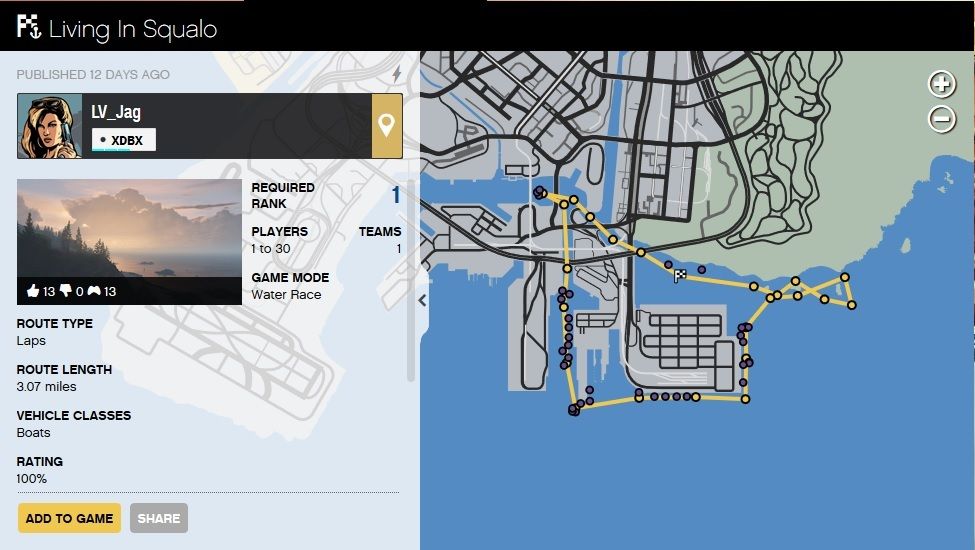Click the lightning bolt icon
975x550 pixels.
click(396, 74)
